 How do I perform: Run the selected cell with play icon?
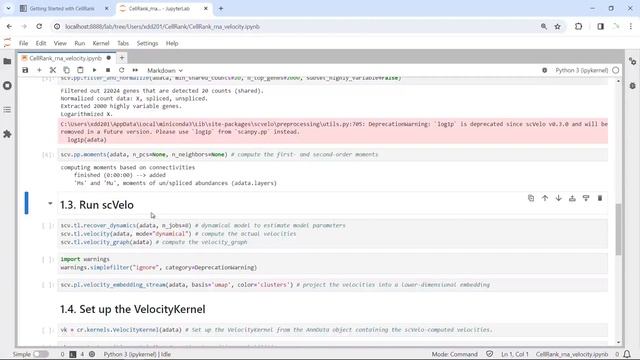pos(94,70)
